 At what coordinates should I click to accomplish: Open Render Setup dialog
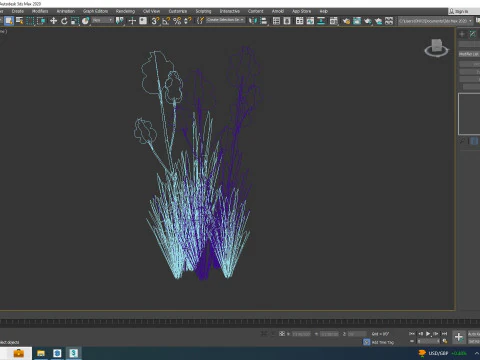(346, 21)
